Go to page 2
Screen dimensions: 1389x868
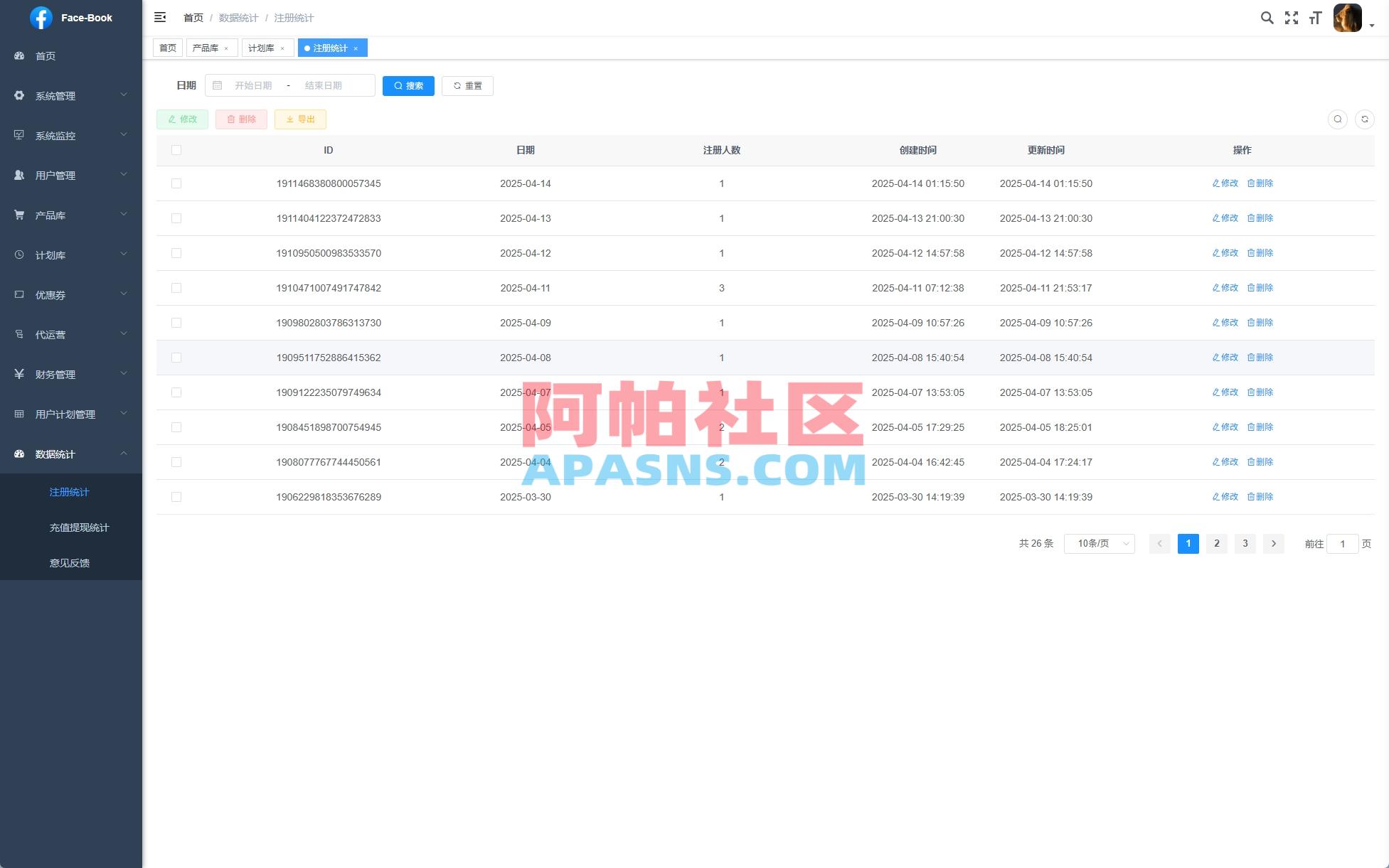[x=1216, y=544]
